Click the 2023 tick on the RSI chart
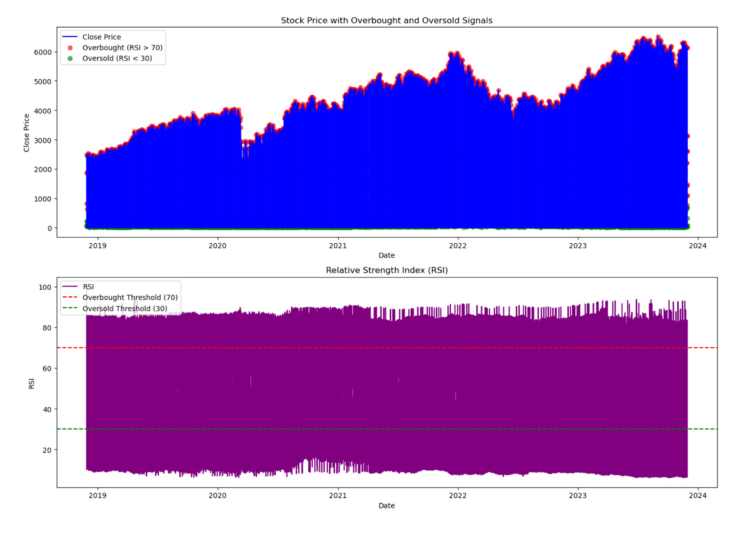 pos(578,494)
